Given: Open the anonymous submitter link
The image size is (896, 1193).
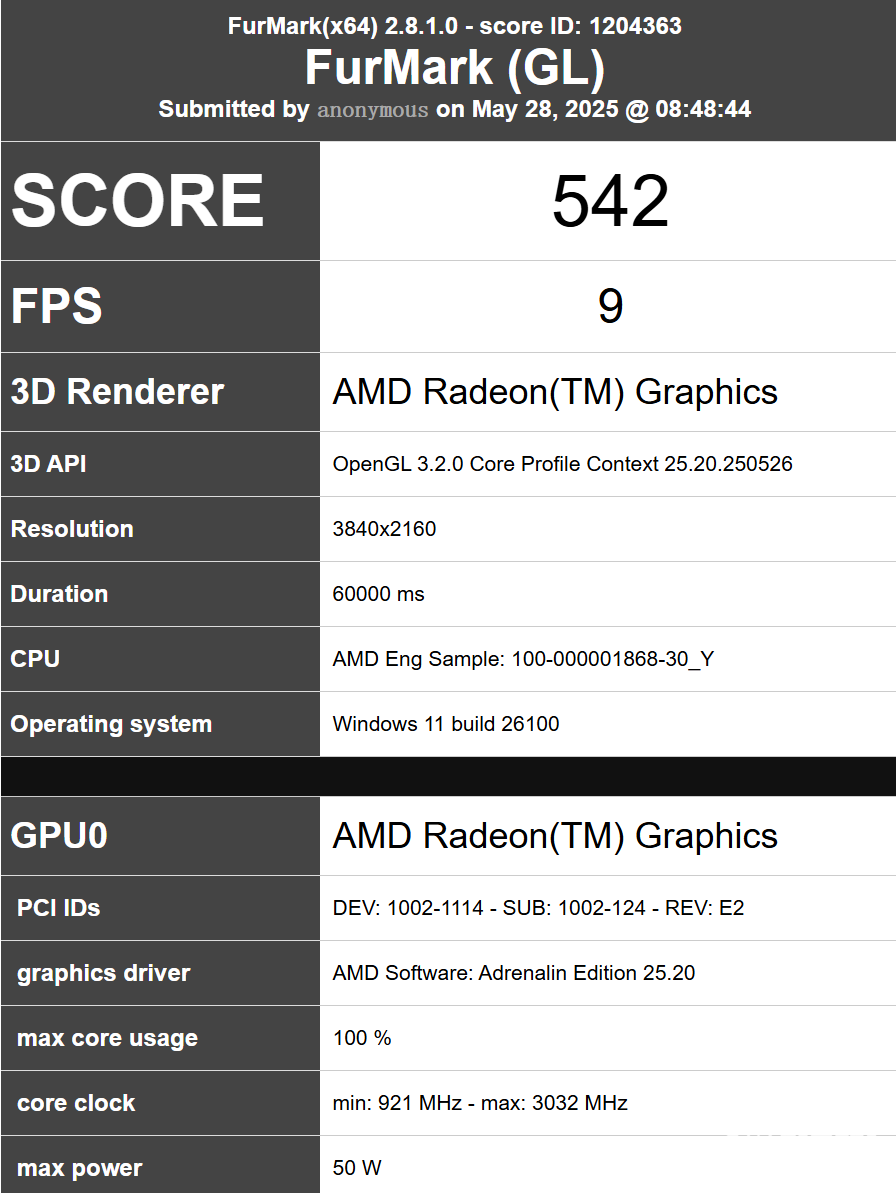Looking at the screenshot, I should 373,110.
